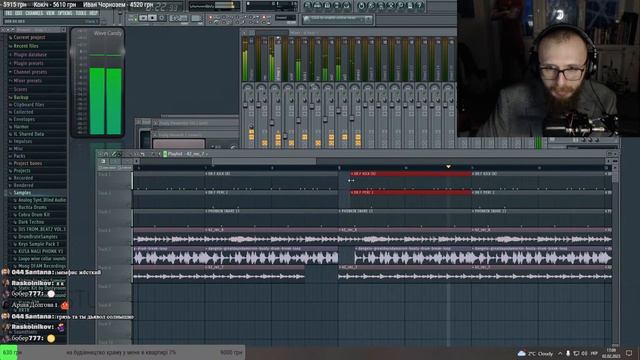640x360 pixels.
Task: Click the song time display
Action: (x=162, y=7)
